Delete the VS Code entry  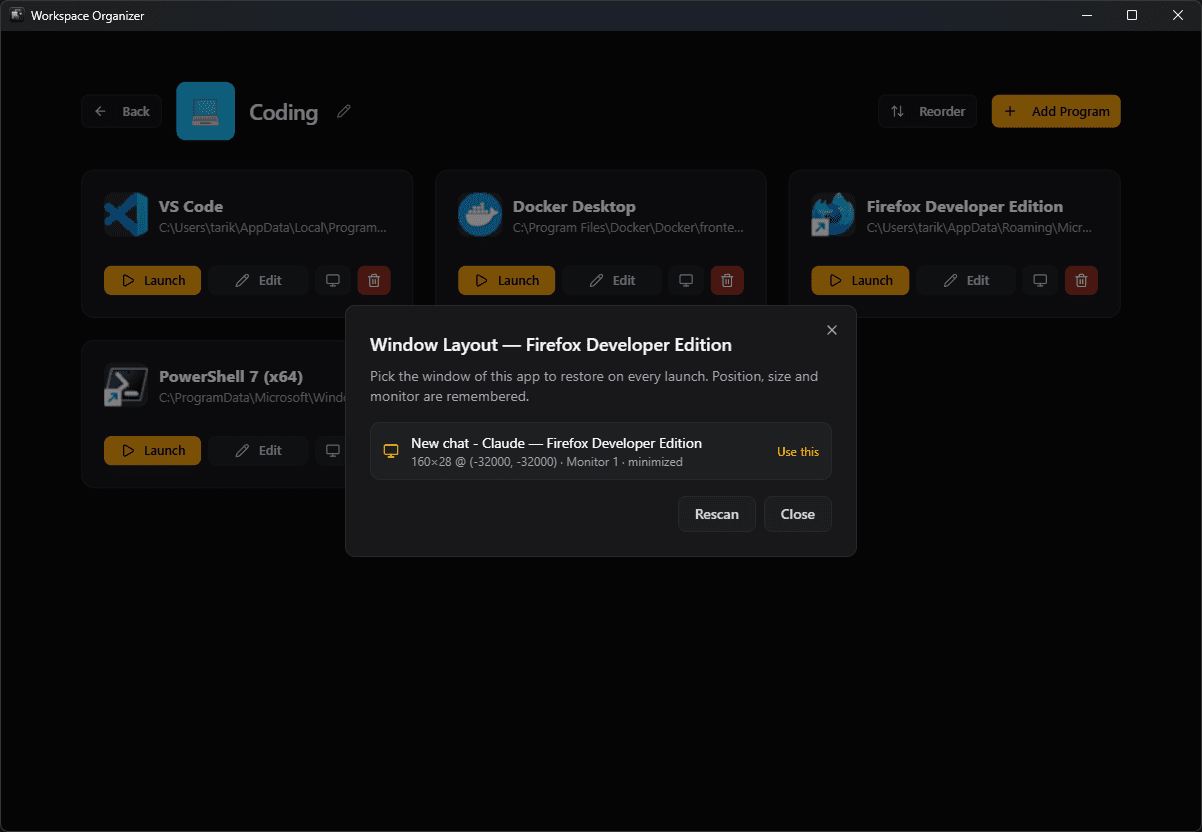374,280
